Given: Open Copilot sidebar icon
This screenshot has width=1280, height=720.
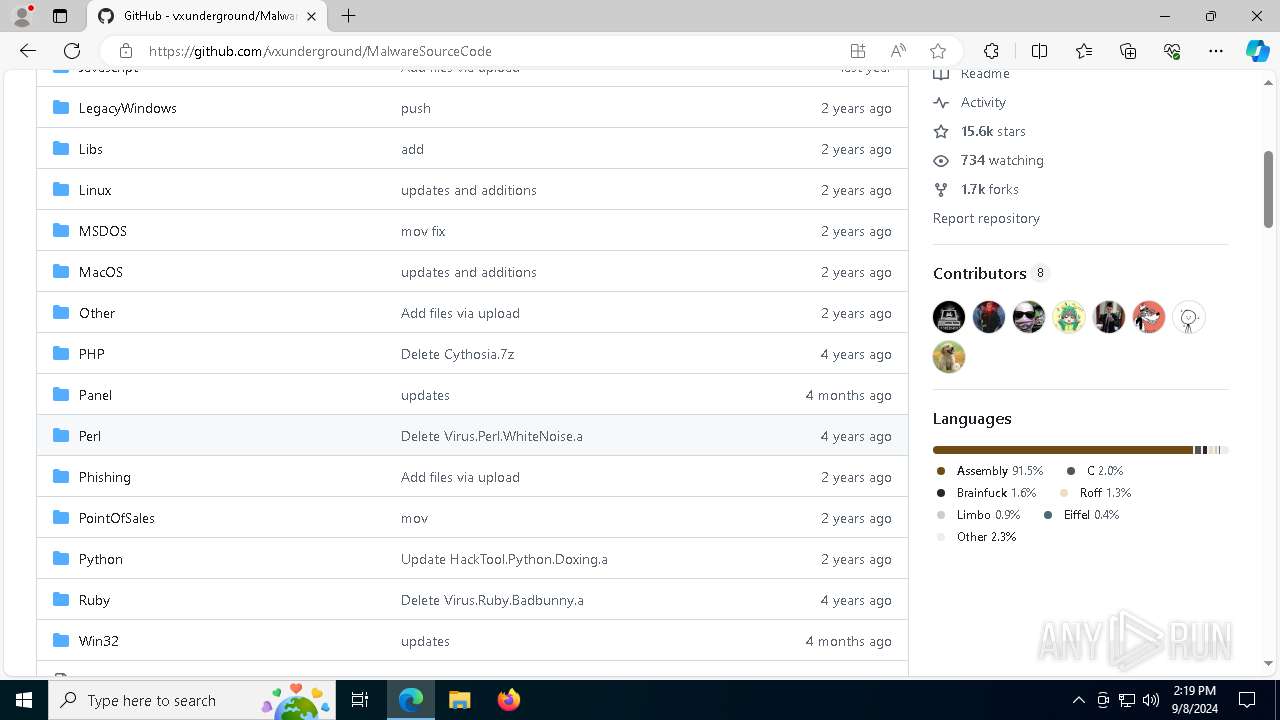Looking at the screenshot, I should pos(1257,51).
